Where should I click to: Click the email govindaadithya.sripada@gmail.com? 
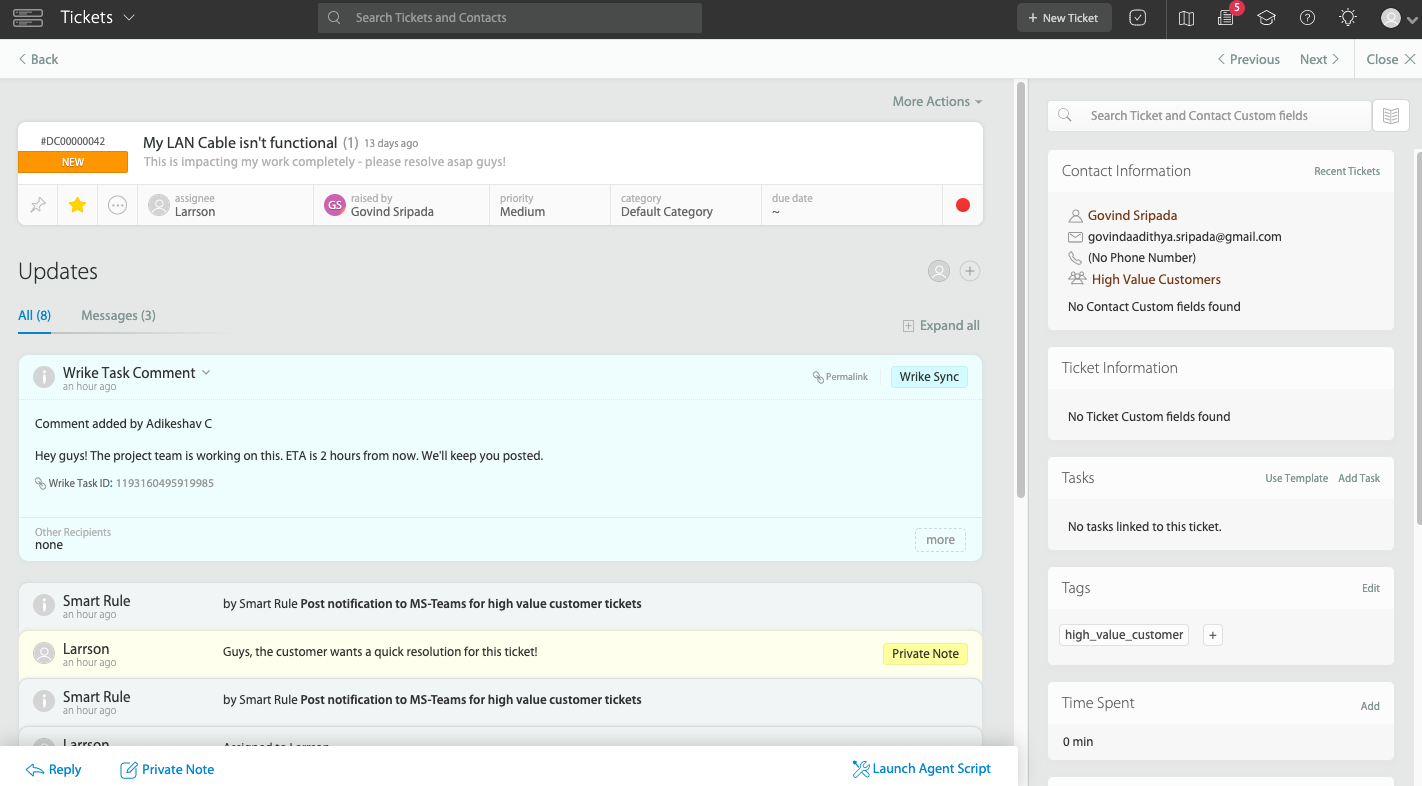tap(1184, 237)
